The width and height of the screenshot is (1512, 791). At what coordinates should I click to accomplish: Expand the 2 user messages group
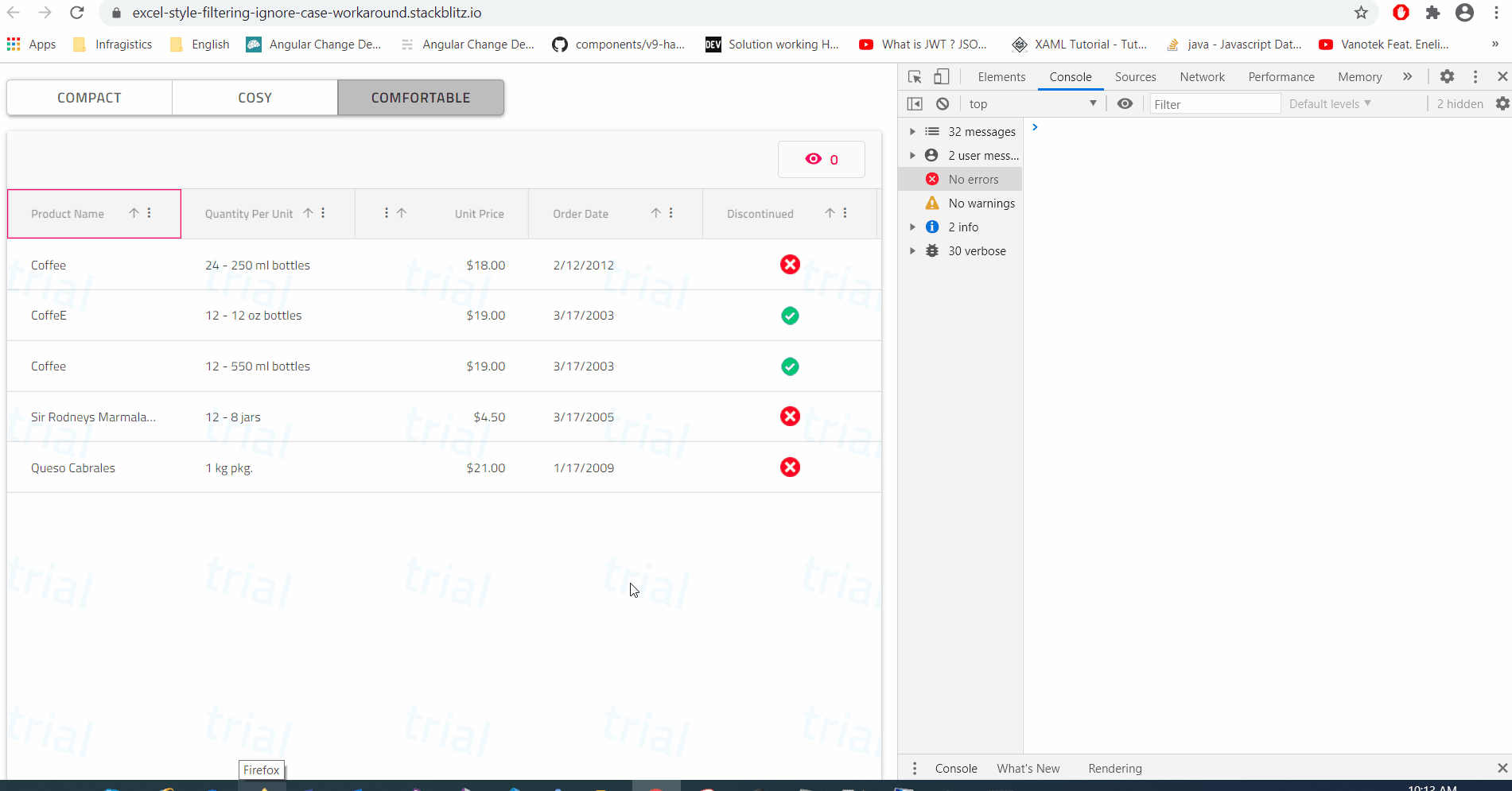913,156
